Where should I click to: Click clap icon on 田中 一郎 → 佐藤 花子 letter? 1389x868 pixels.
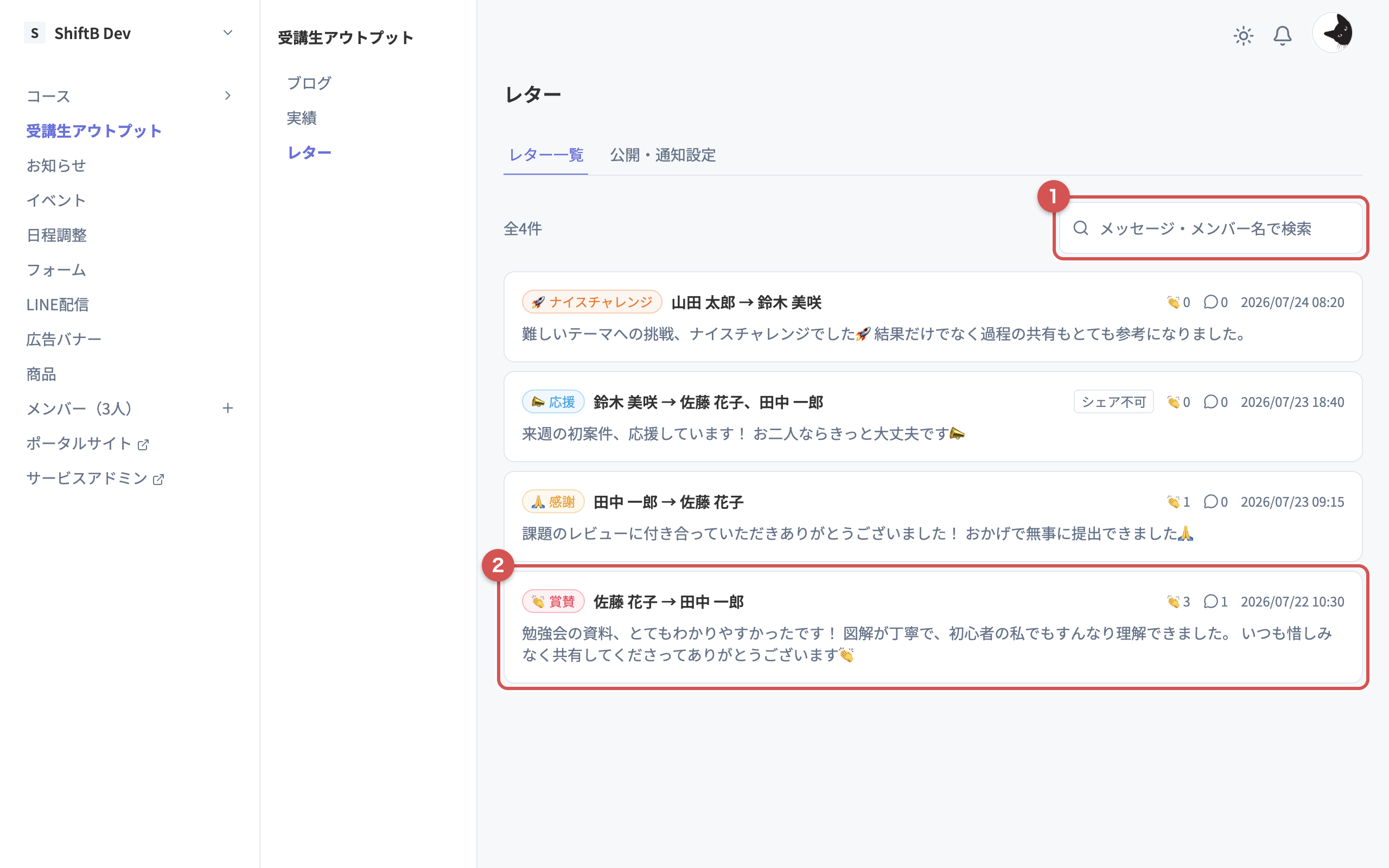click(1173, 502)
